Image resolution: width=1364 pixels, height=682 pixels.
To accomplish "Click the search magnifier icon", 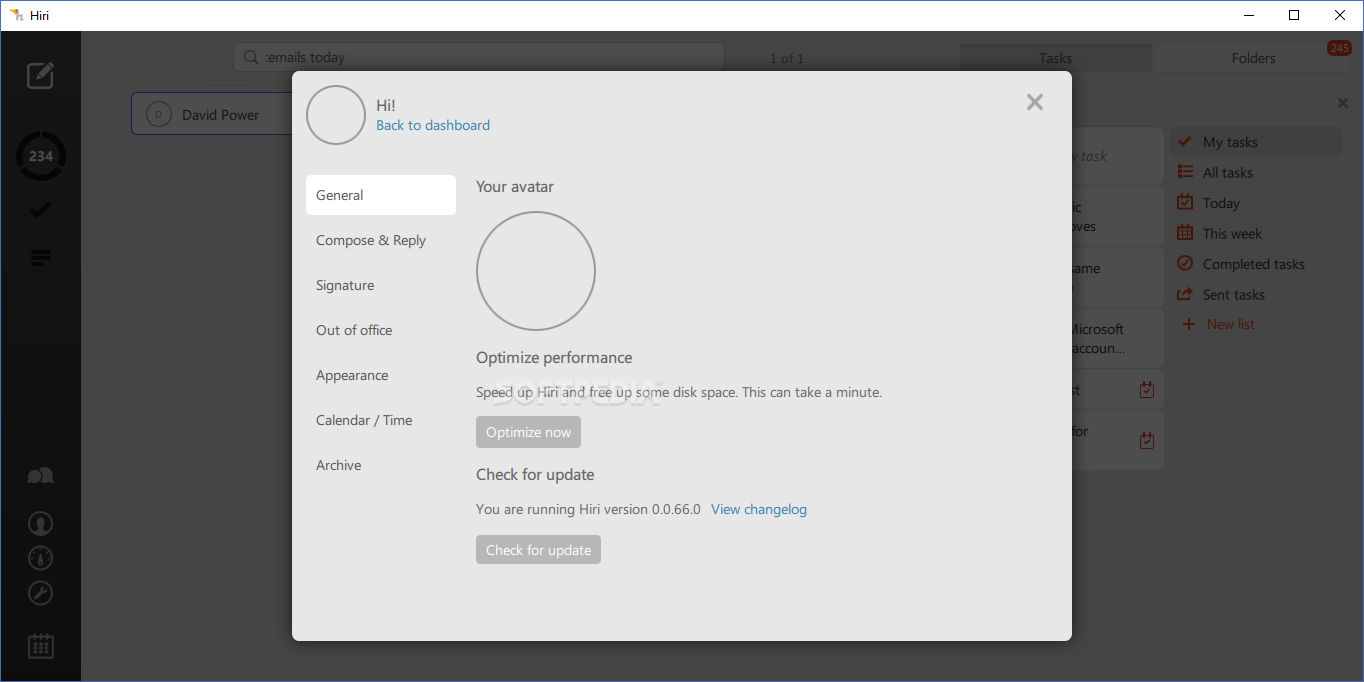I will (x=250, y=58).
